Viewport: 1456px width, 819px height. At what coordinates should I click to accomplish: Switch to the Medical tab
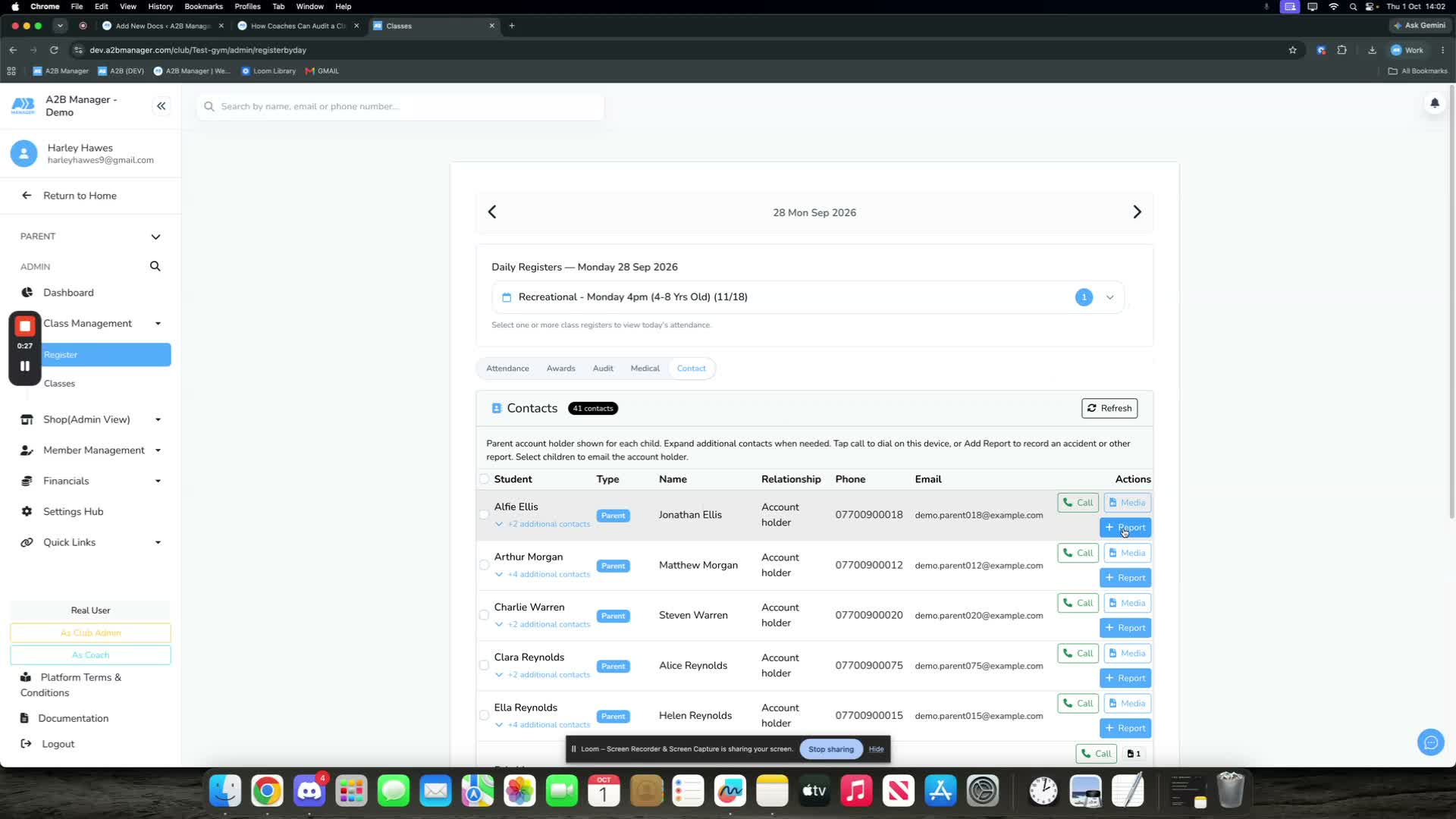(x=645, y=369)
